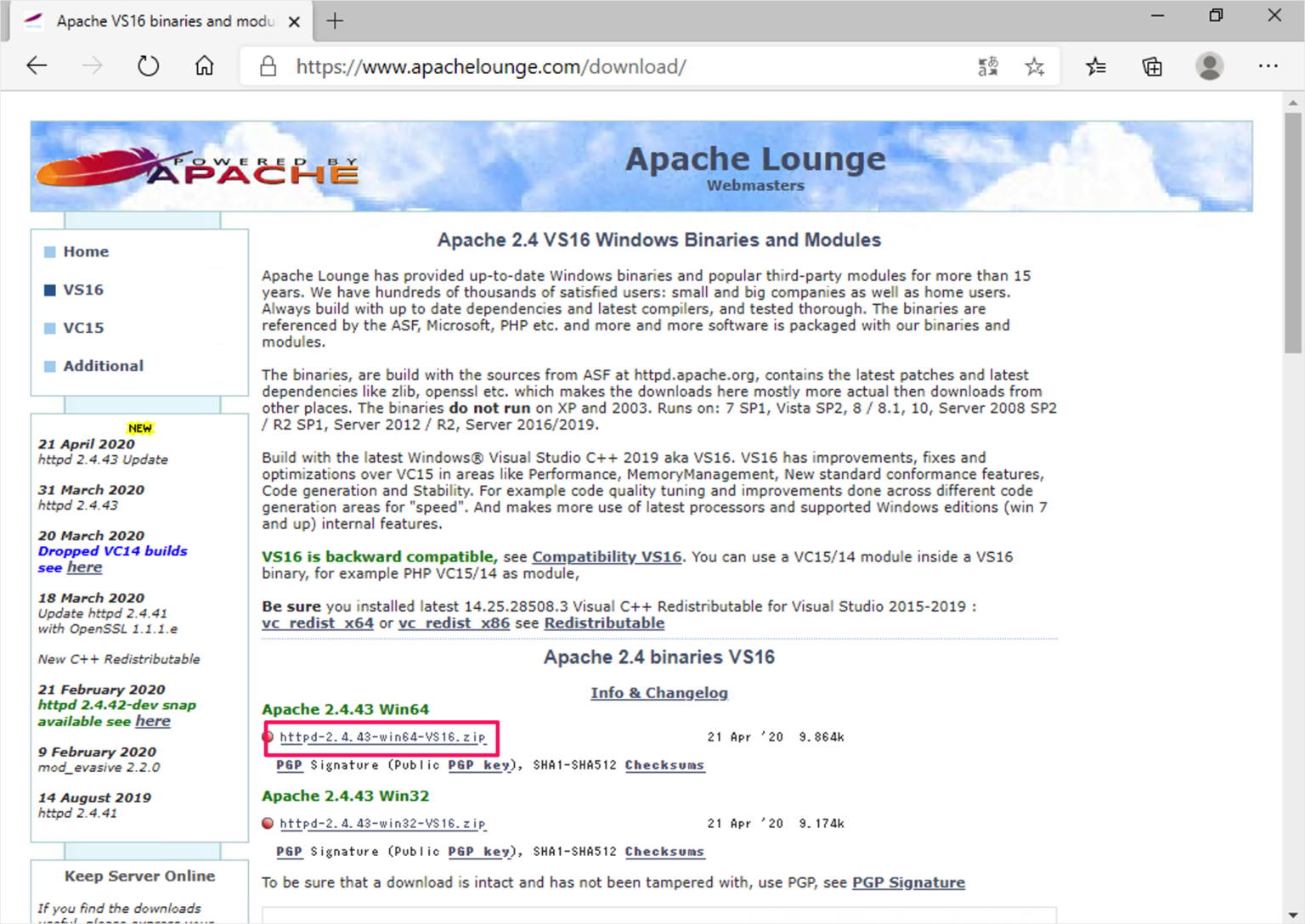Open the browser settings ellipsis menu
1305x924 pixels.
click(x=1268, y=65)
